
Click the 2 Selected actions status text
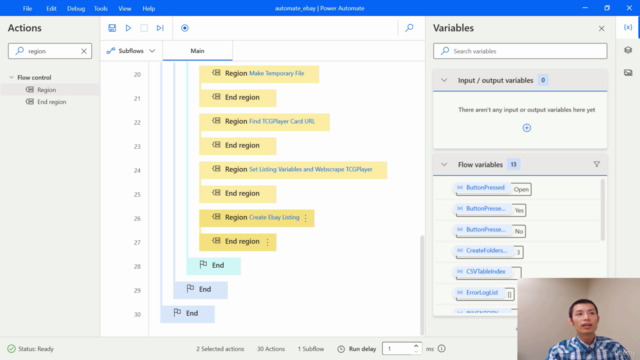(220, 349)
